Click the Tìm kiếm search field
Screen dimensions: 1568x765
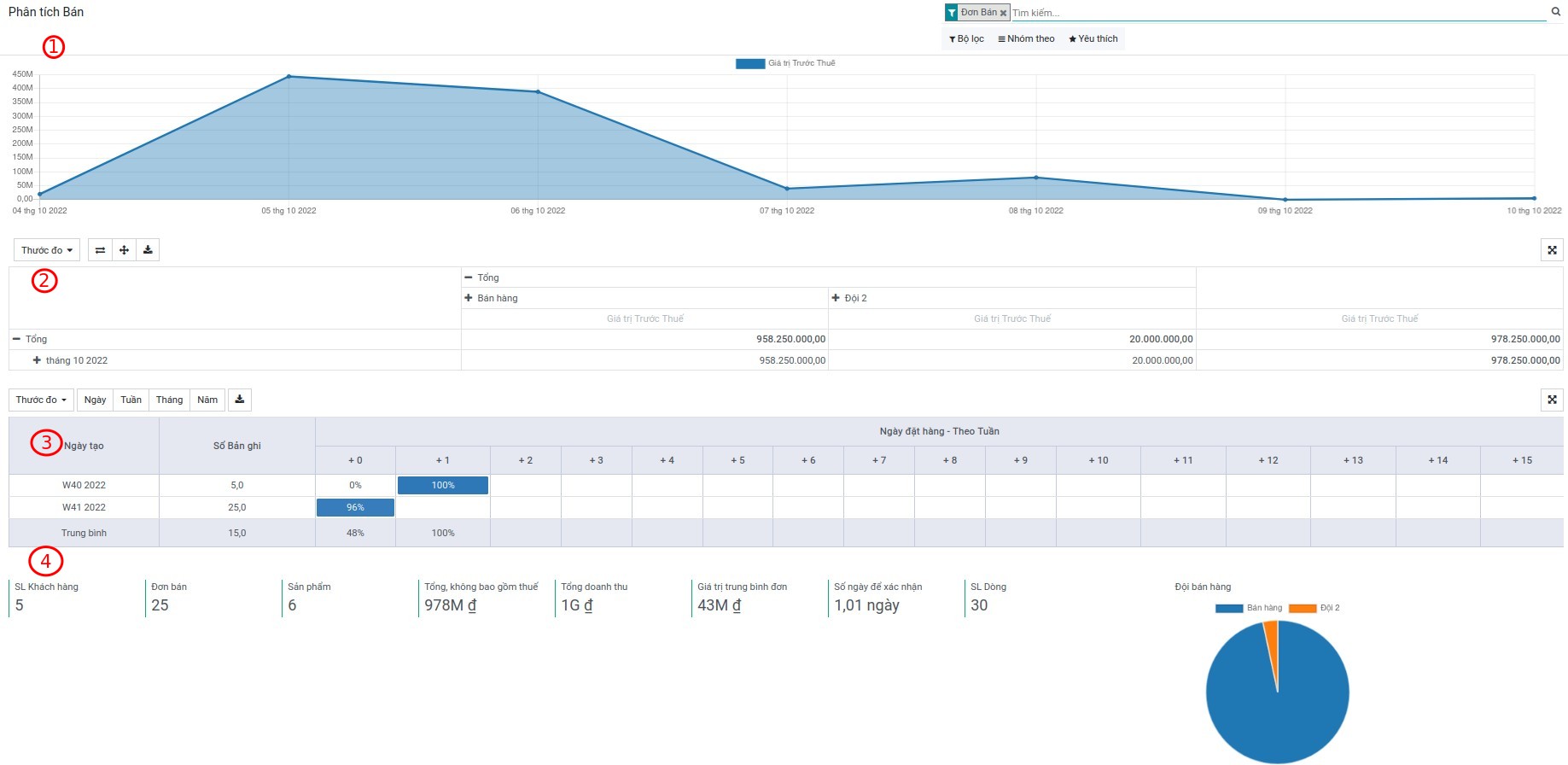tap(1276, 13)
